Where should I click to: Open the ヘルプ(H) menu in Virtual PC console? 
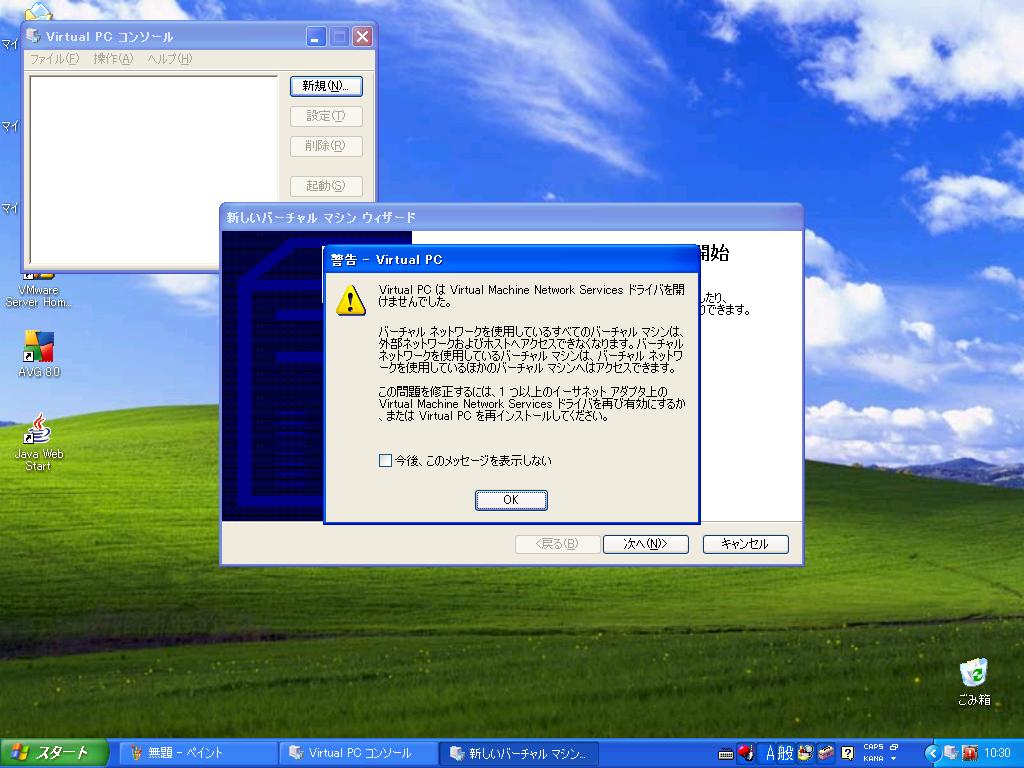click(x=170, y=59)
